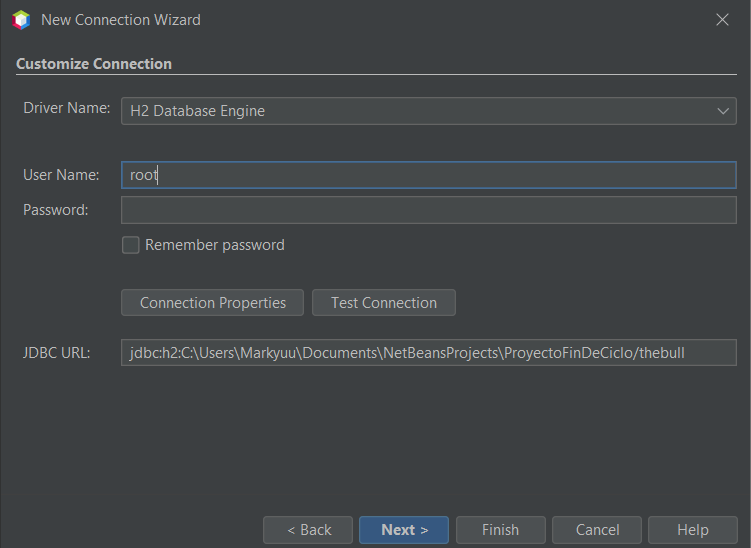Cancel the connection wizard
This screenshot has width=751, height=548.
[597, 530]
